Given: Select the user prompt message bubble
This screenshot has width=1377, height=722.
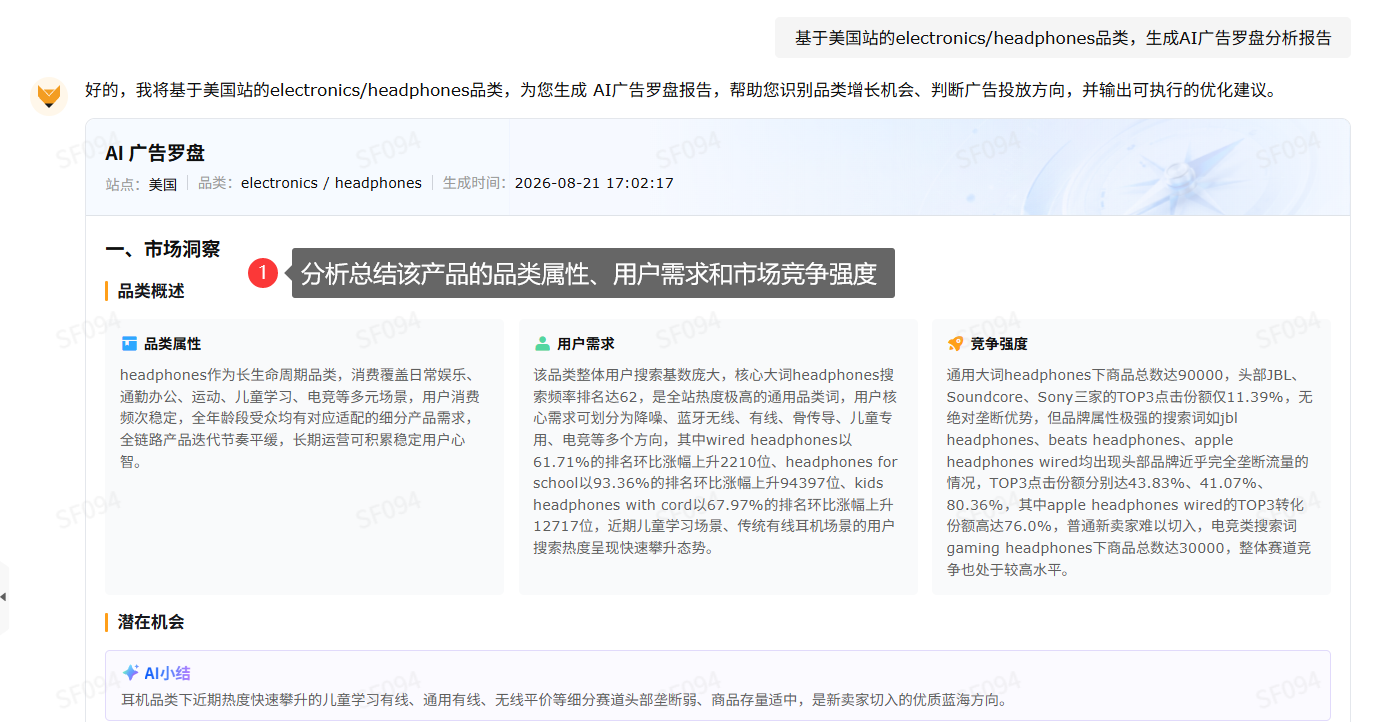Looking at the screenshot, I should (x=1063, y=38).
